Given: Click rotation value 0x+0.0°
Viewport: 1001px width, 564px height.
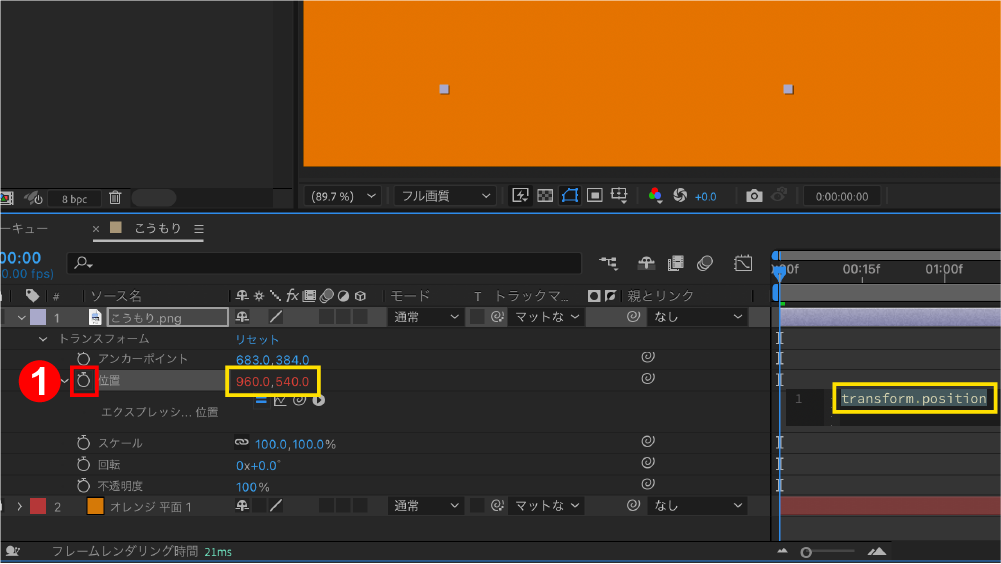Looking at the screenshot, I should click(258, 466).
